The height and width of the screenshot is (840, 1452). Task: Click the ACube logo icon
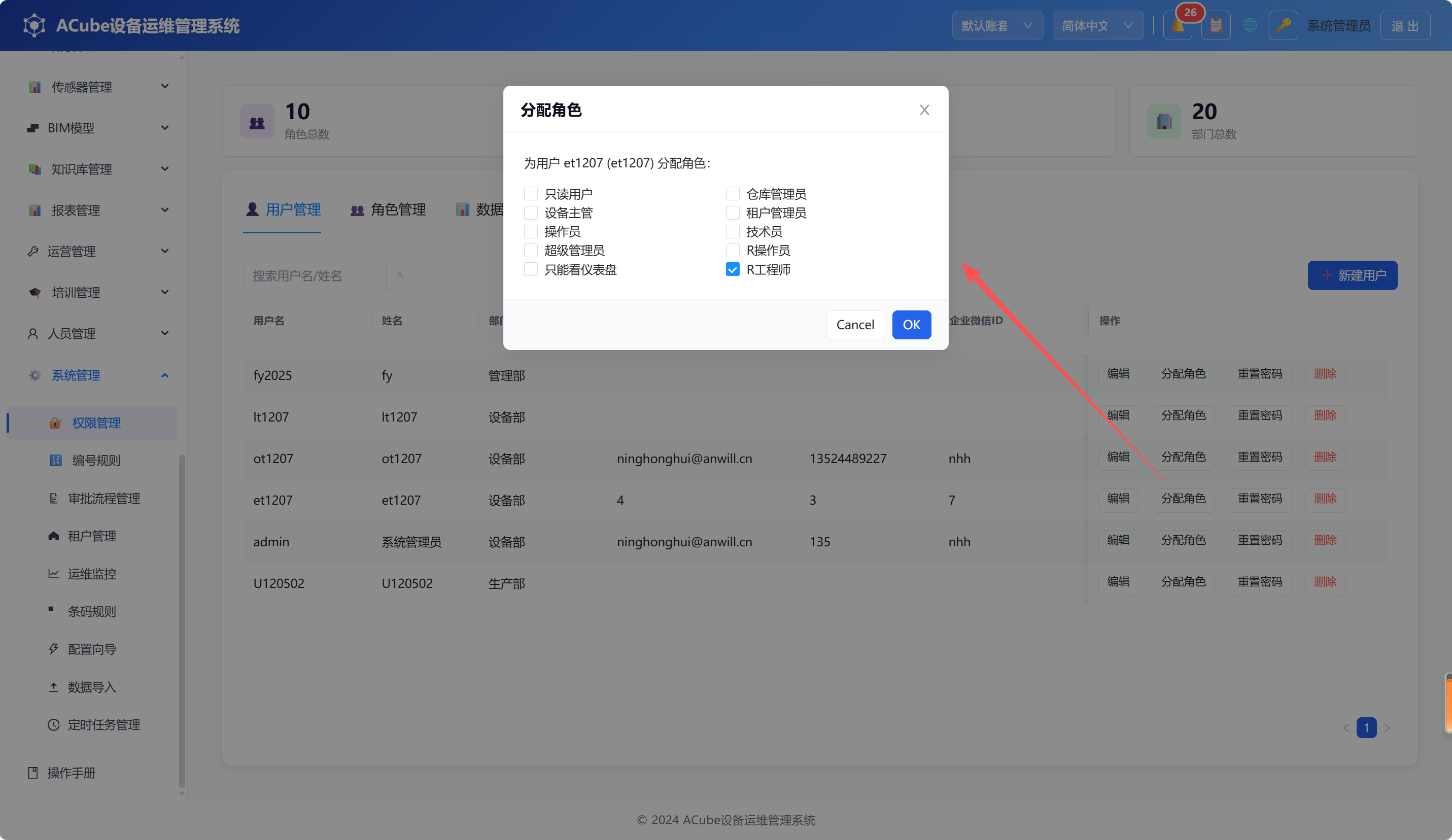(x=34, y=25)
